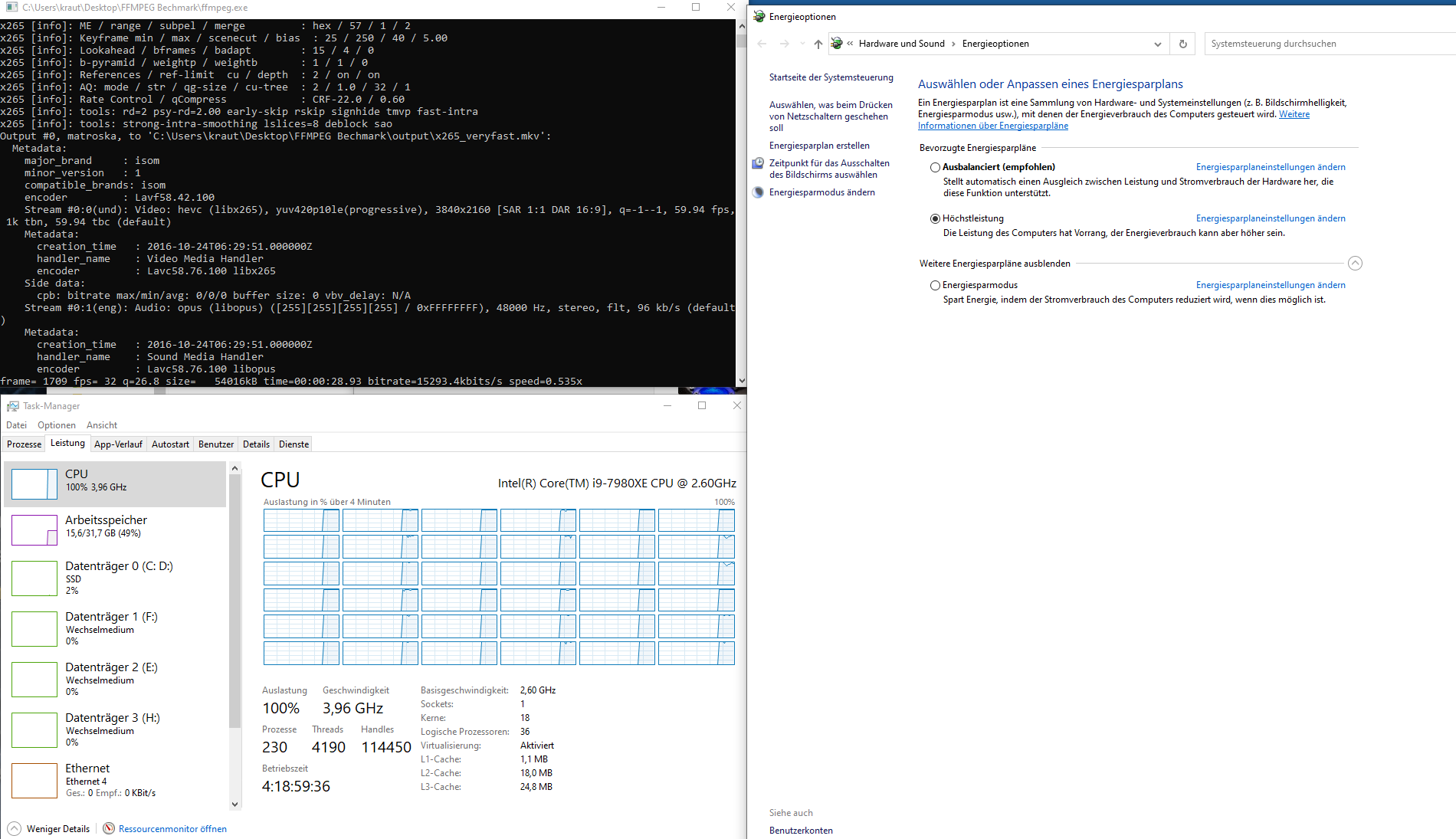Select Datenträger 0 (C: D:) entry
1456x839 pixels.
(x=115, y=578)
